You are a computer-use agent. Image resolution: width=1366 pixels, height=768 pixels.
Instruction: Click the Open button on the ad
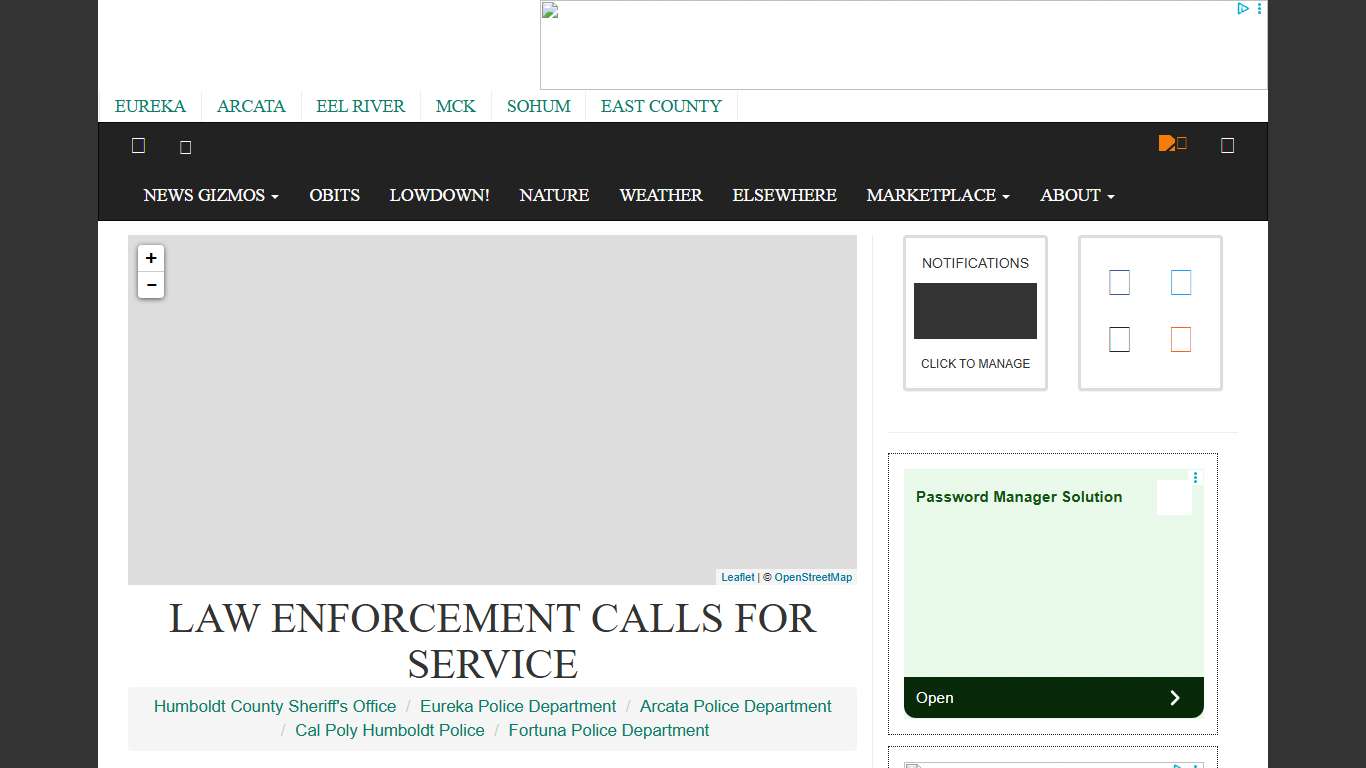pyautogui.click(x=1053, y=698)
